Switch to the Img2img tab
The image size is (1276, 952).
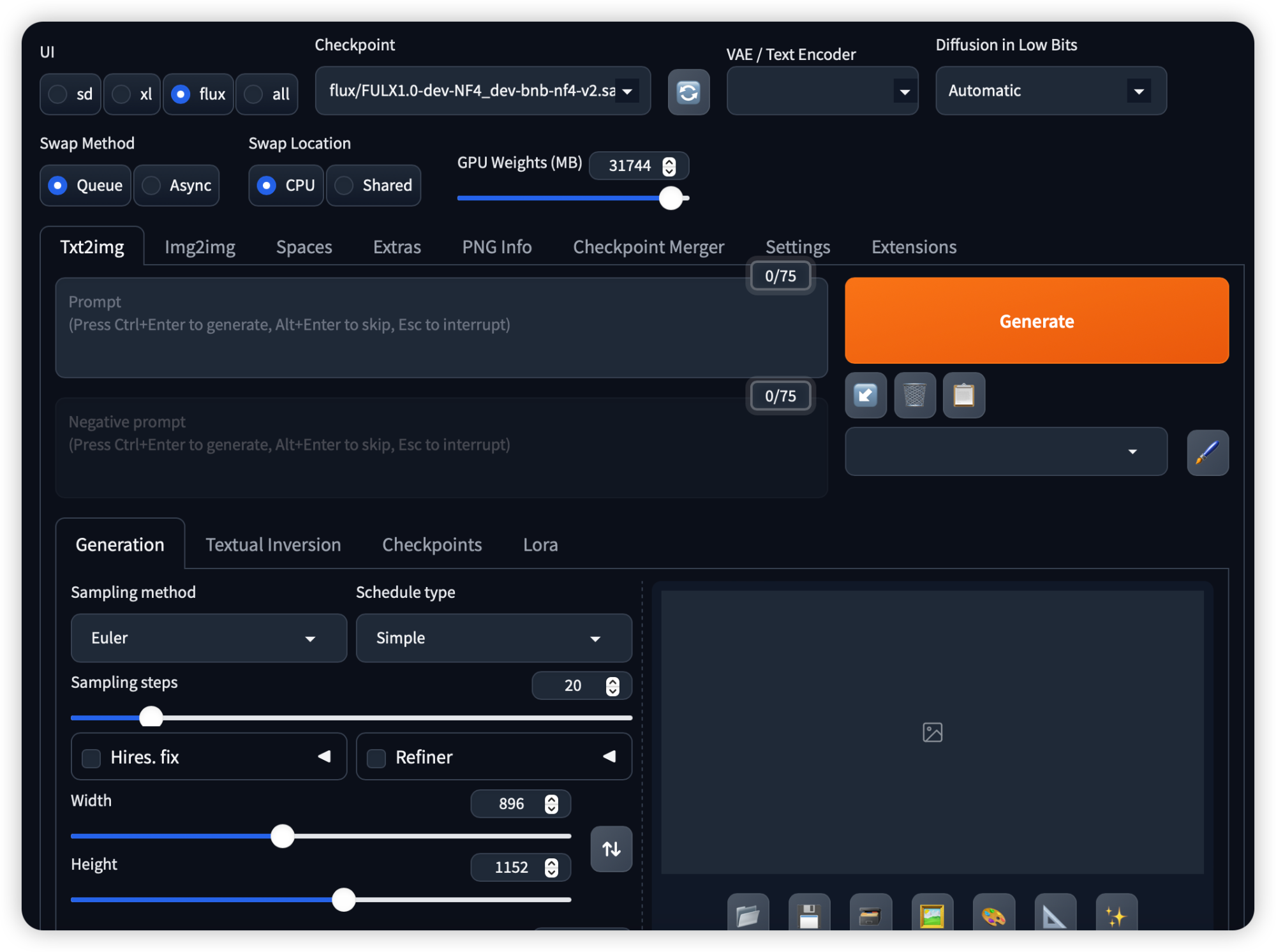click(x=200, y=247)
